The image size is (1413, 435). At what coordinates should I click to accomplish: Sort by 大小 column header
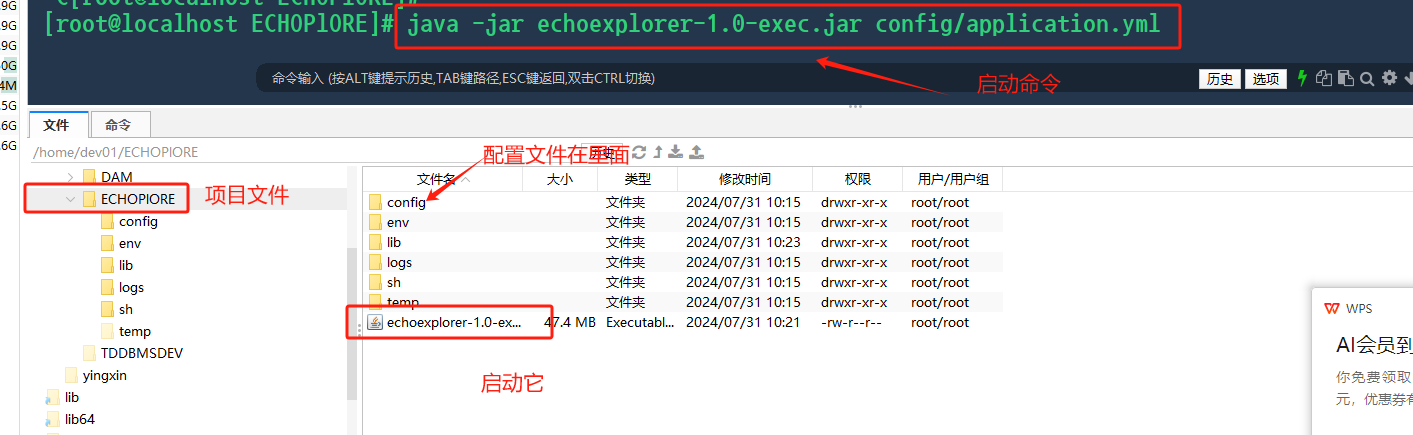pos(560,179)
